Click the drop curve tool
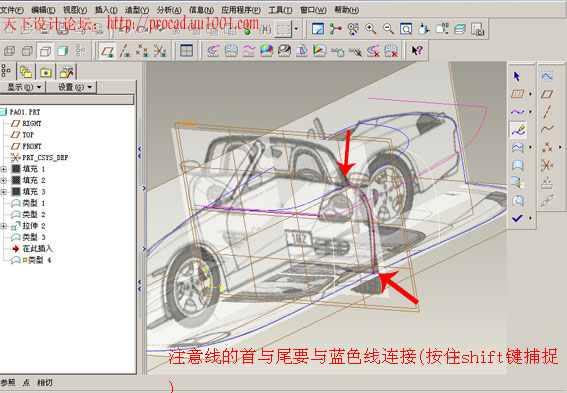The height and width of the screenshot is (393, 567). pos(517,148)
